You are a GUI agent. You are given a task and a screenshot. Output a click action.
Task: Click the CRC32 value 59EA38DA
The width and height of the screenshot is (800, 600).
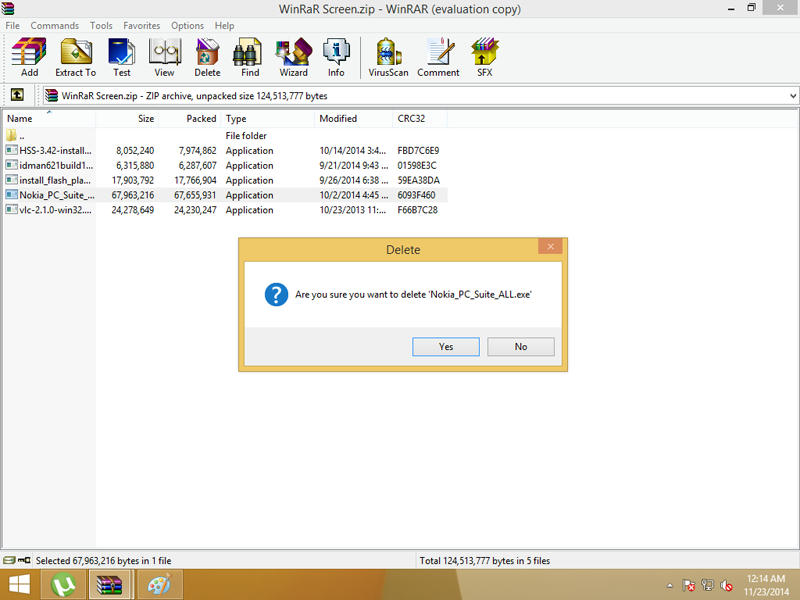pos(418,180)
